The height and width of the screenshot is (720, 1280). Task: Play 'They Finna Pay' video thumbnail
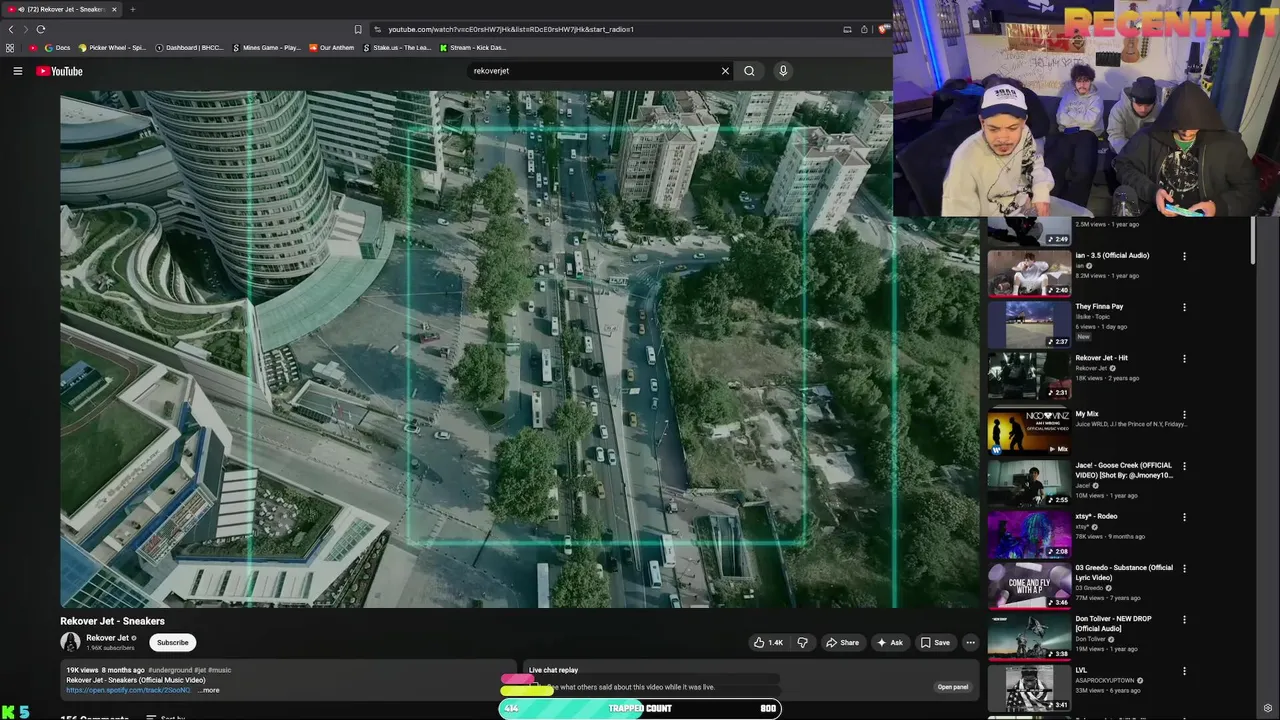[1029, 324]
